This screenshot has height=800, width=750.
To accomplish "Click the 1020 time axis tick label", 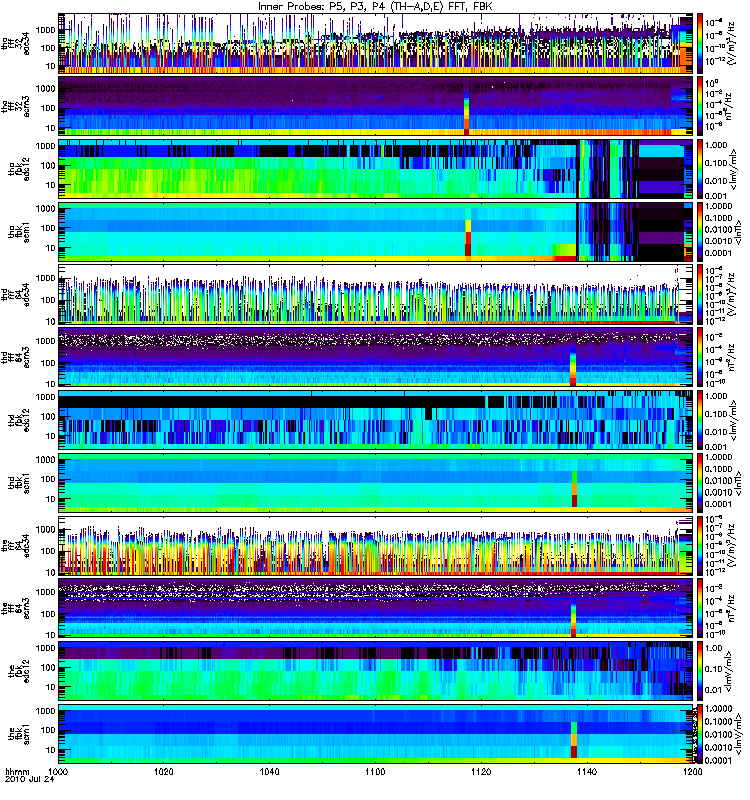I will (x=164, y=772).
